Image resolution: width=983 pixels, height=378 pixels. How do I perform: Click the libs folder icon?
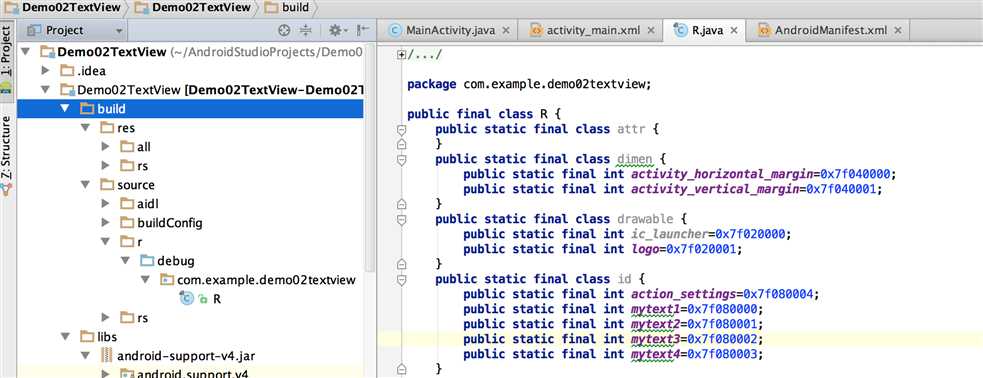(x=87, y=337)
